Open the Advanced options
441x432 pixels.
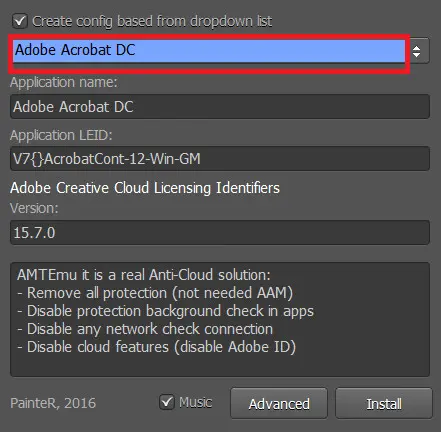pyautogui.click(x=279, y=403)
